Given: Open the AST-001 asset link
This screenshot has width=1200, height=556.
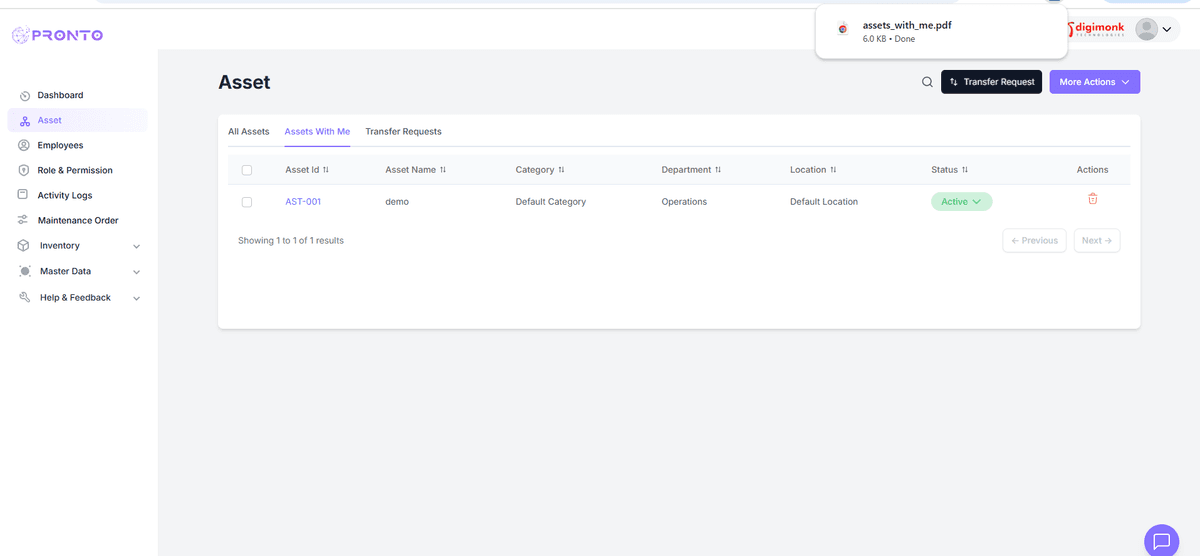Looking at the screenshot, I should [x=303, y=202].
